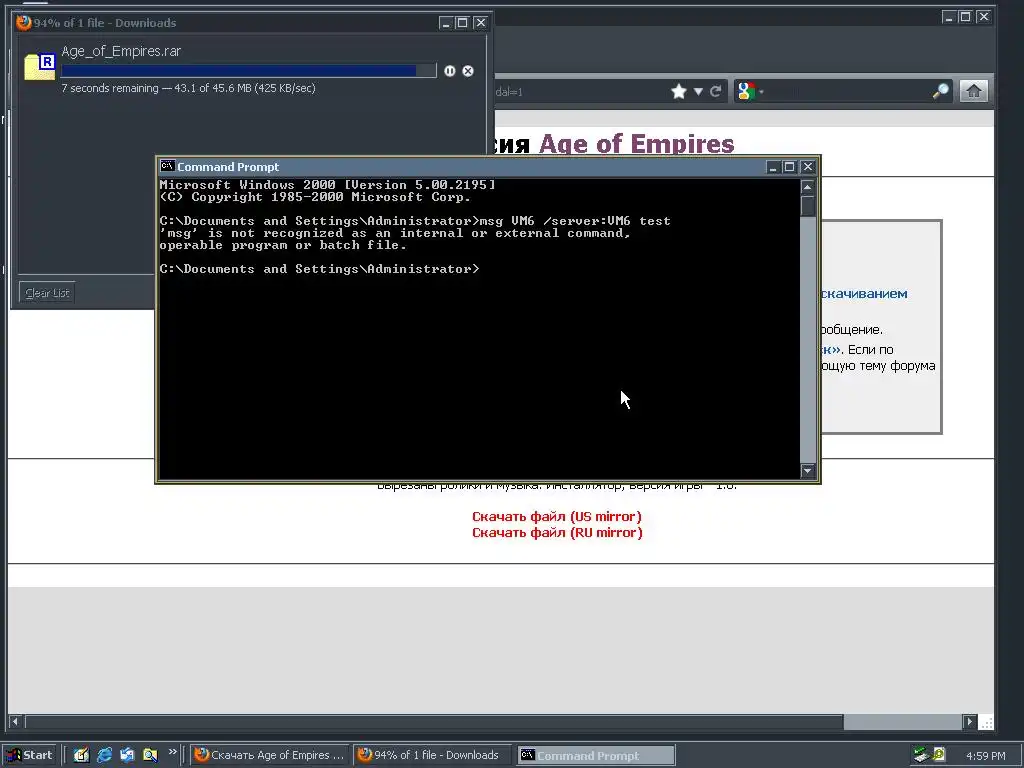Image resolution: width=1024 pixels, height=768 pixels.
Task: Open Command Prompt system menu icon
Action: click(x=167, y=167)
